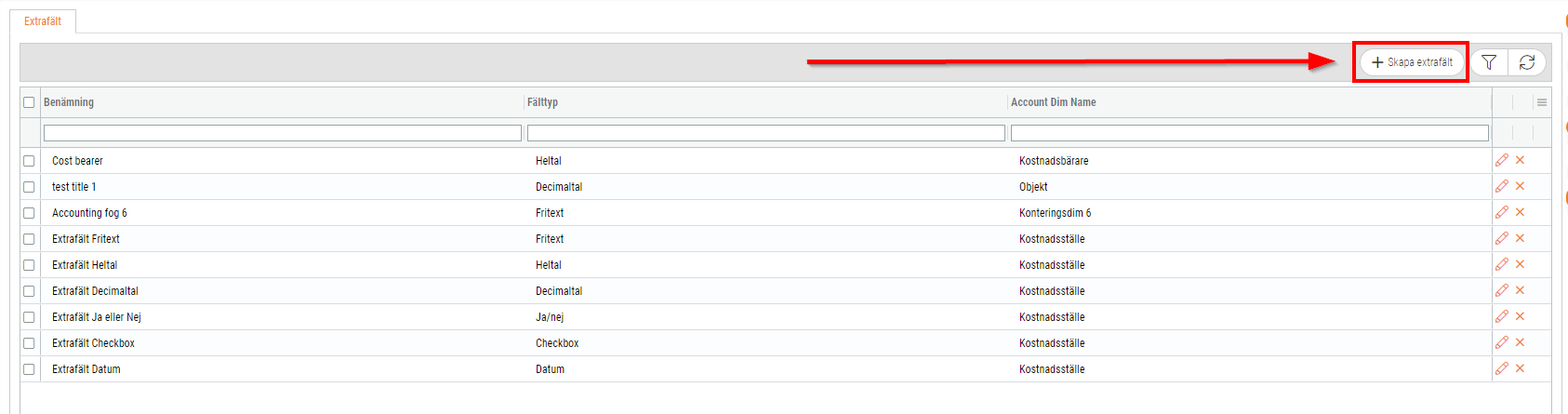Edit the Extrafält Decimaltal row

coord(1502,290)
